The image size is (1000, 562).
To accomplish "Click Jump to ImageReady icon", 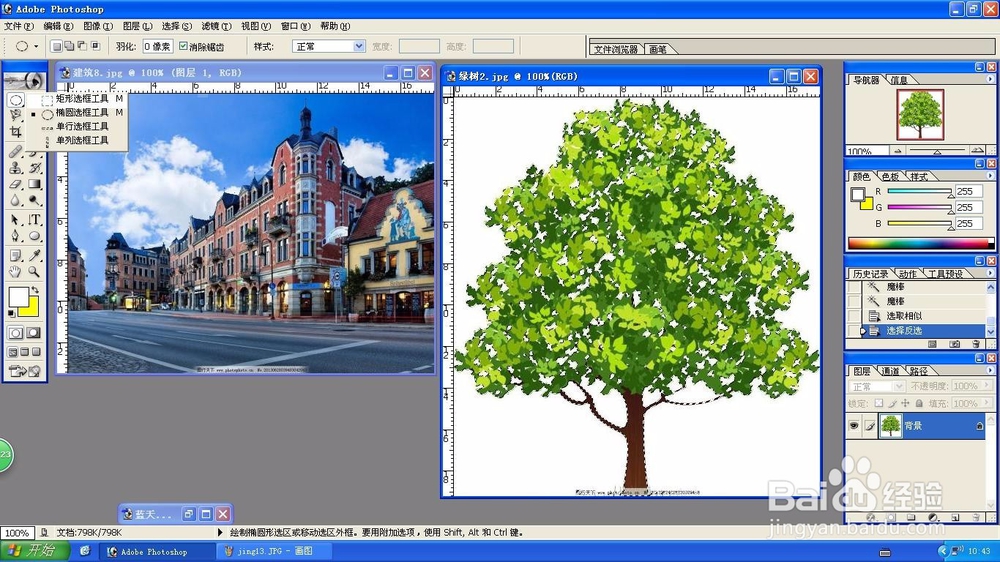I will coord(24,371).
